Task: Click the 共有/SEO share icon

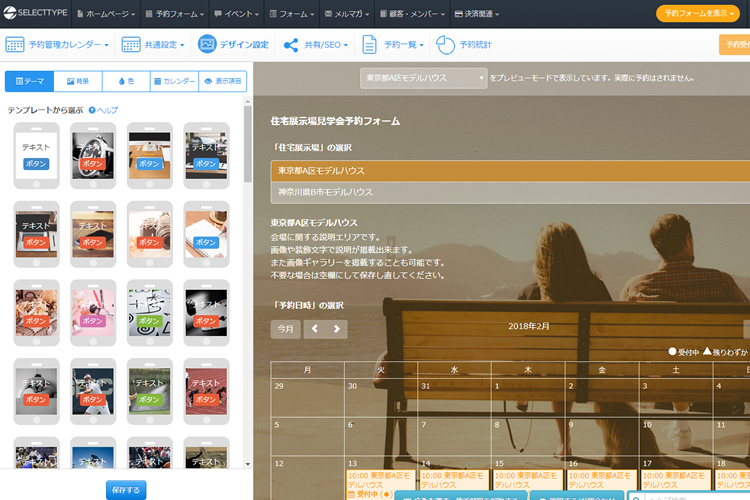Action: pyautogui.click(x=291, y=45)
